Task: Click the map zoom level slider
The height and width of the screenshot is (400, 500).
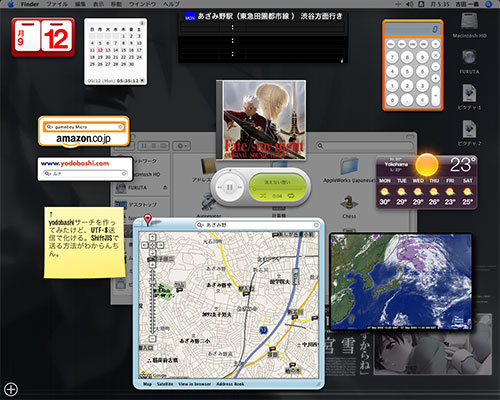Action: [152, 302]
